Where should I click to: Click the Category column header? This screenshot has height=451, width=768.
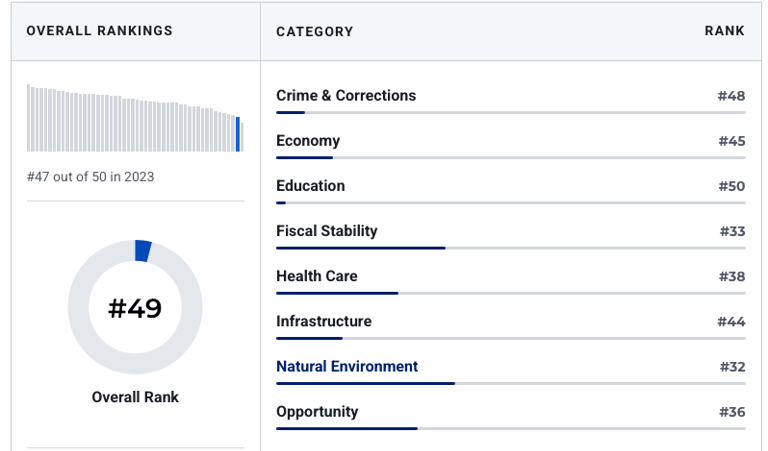click(314, 31)
